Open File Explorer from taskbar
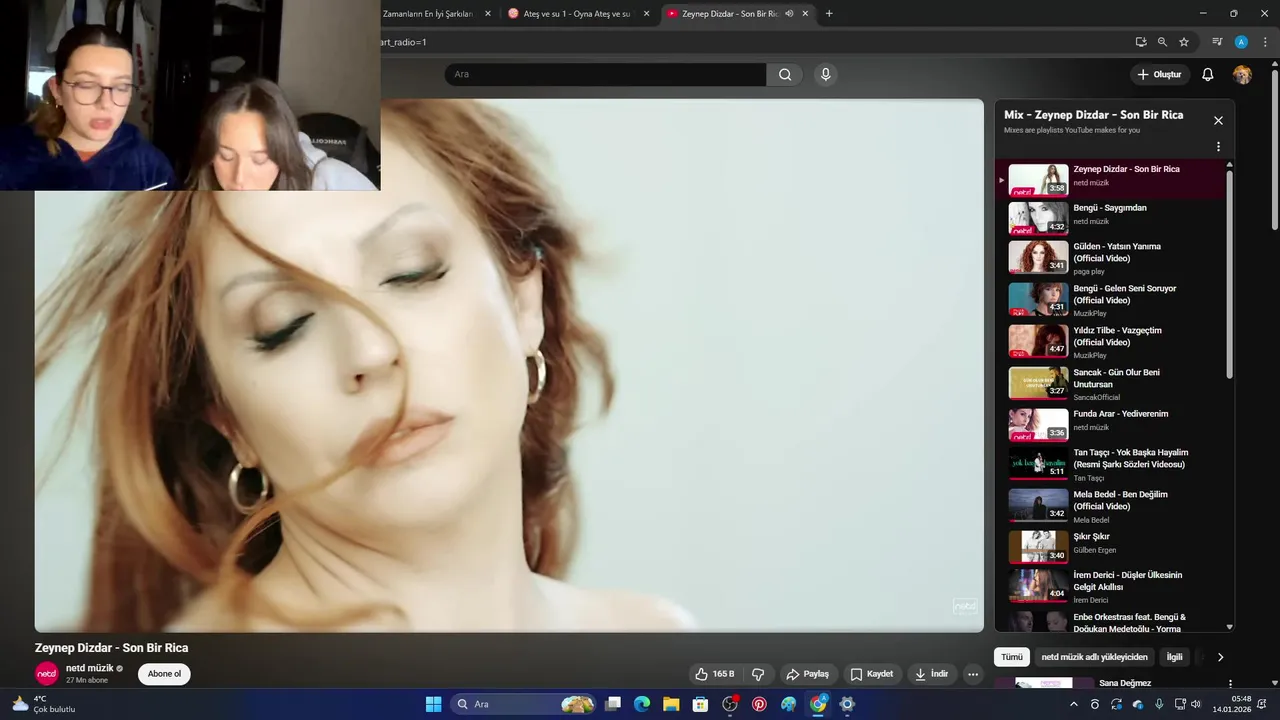This screenshot has width=1280, height=720. [x=671, y=704]
